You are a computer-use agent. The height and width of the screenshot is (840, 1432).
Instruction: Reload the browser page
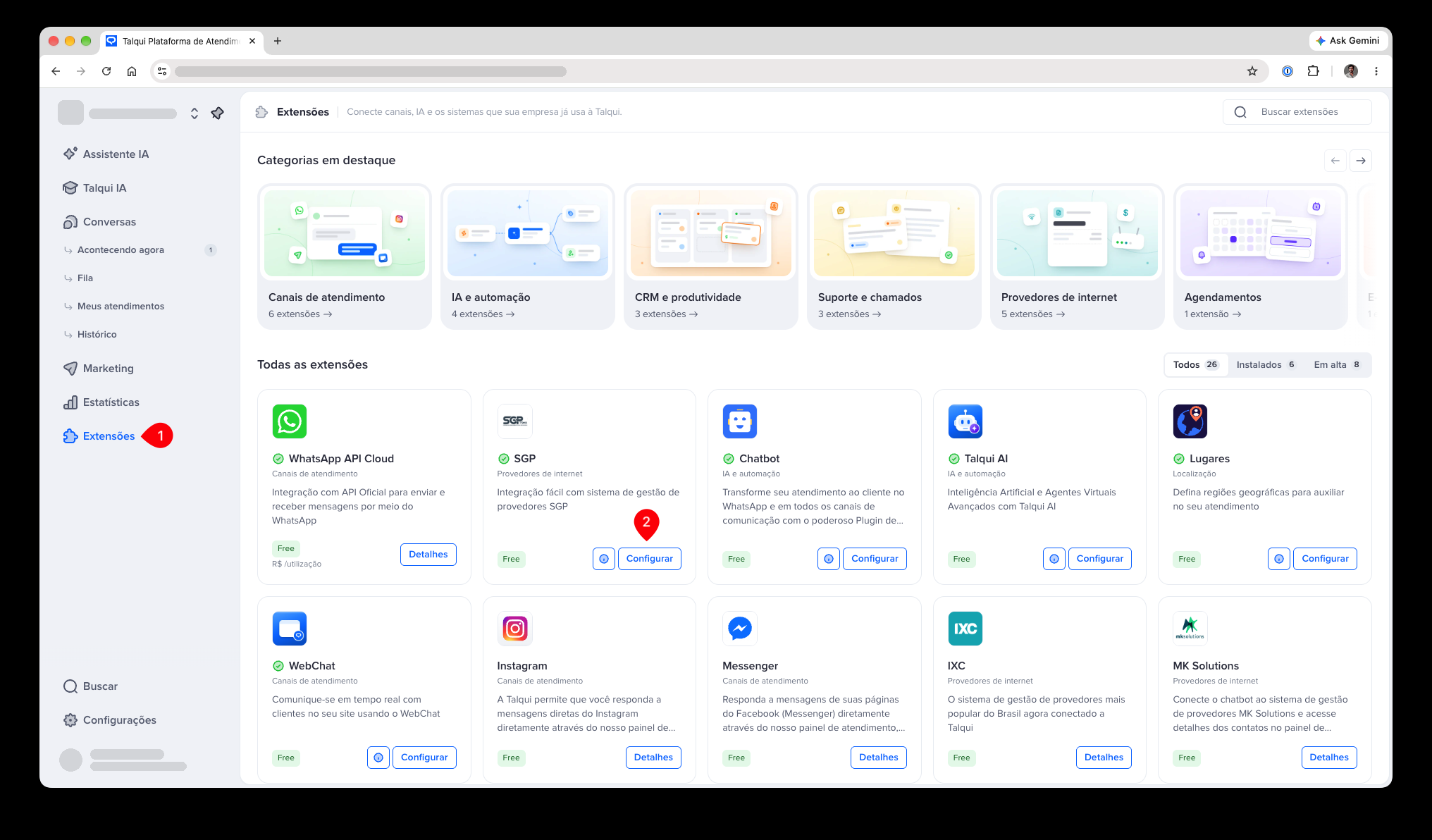tap(106, 71)
